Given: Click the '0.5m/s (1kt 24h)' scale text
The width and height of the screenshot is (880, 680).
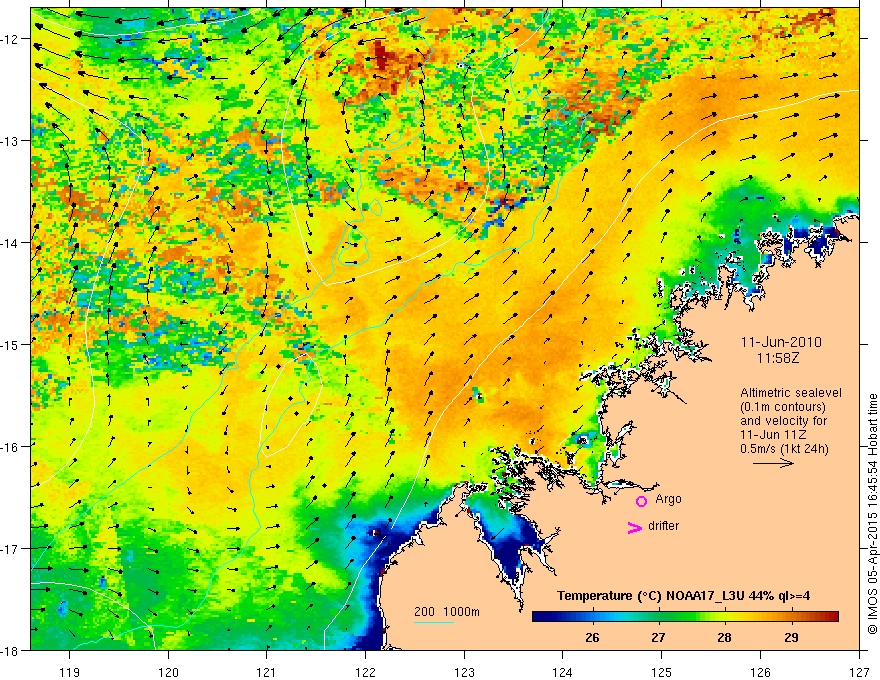Looking at the screenshot, I should [x=784, y=449].
